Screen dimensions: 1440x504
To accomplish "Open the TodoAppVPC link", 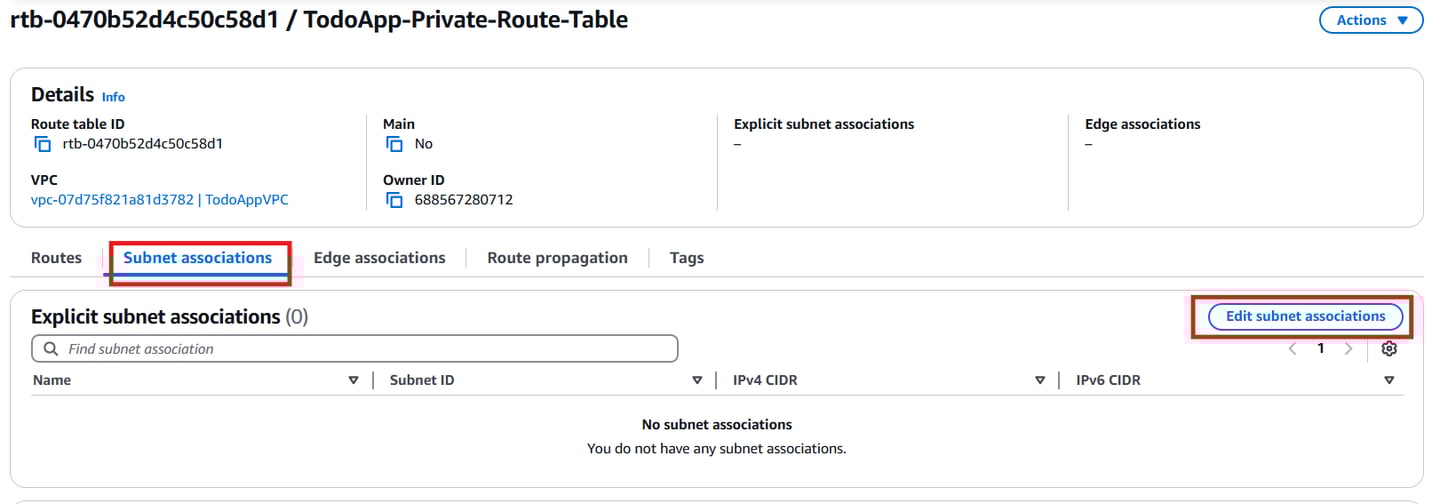I will tap(160, 200).
